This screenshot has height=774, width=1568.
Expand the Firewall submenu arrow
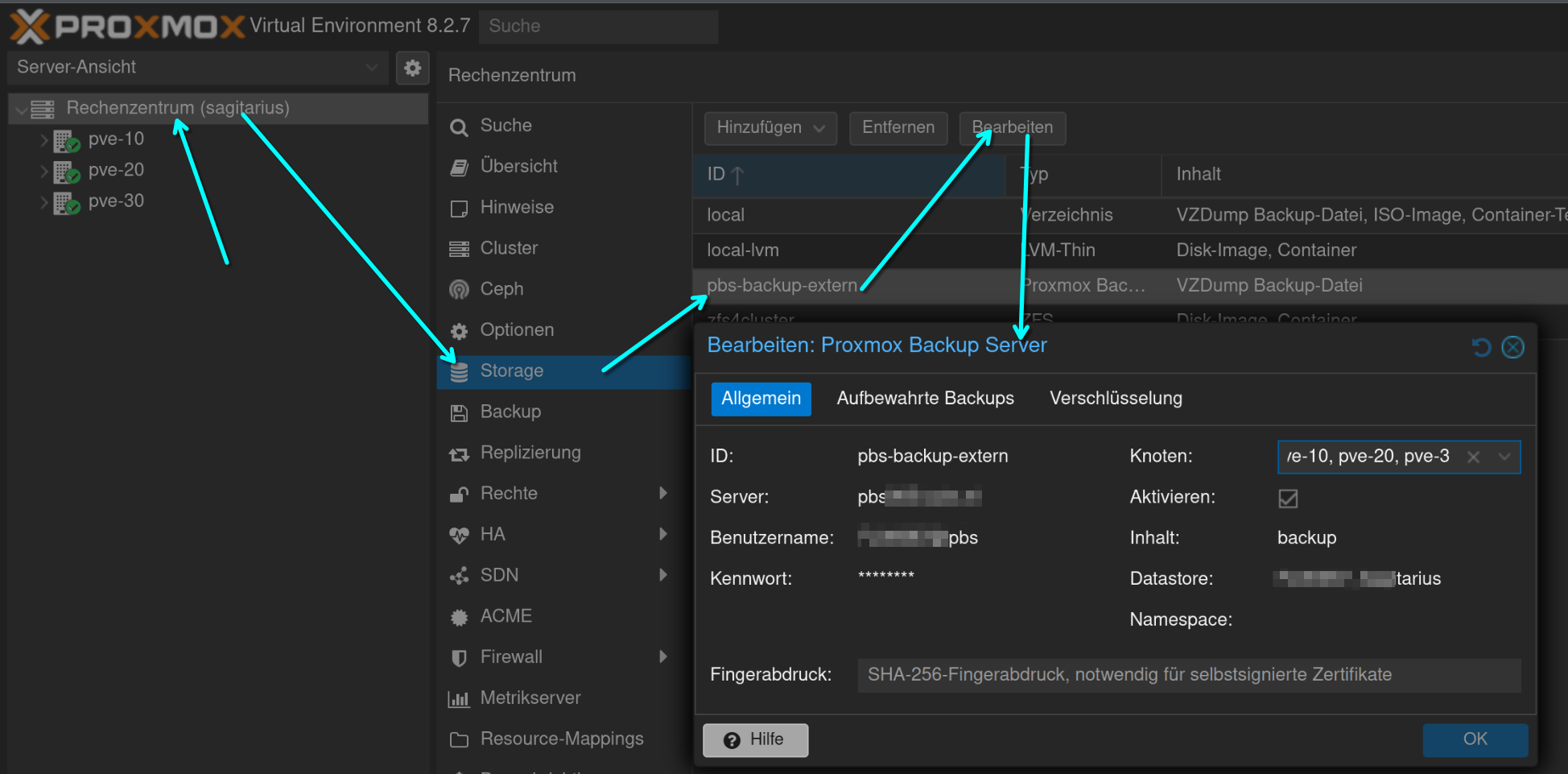(663, 657)
